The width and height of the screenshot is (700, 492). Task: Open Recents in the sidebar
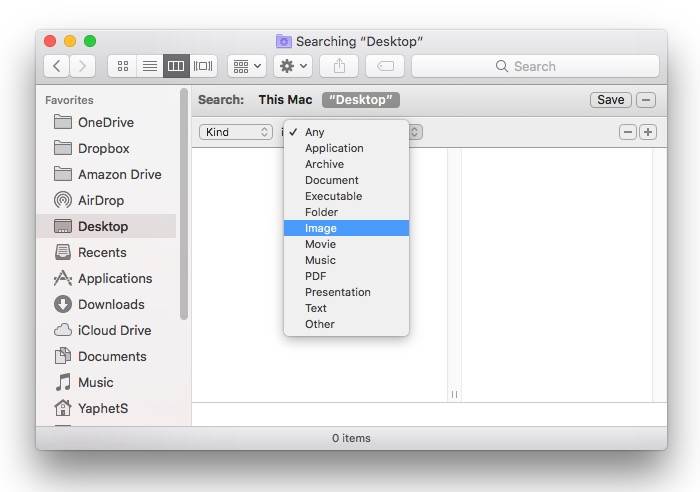pos(106,252)
